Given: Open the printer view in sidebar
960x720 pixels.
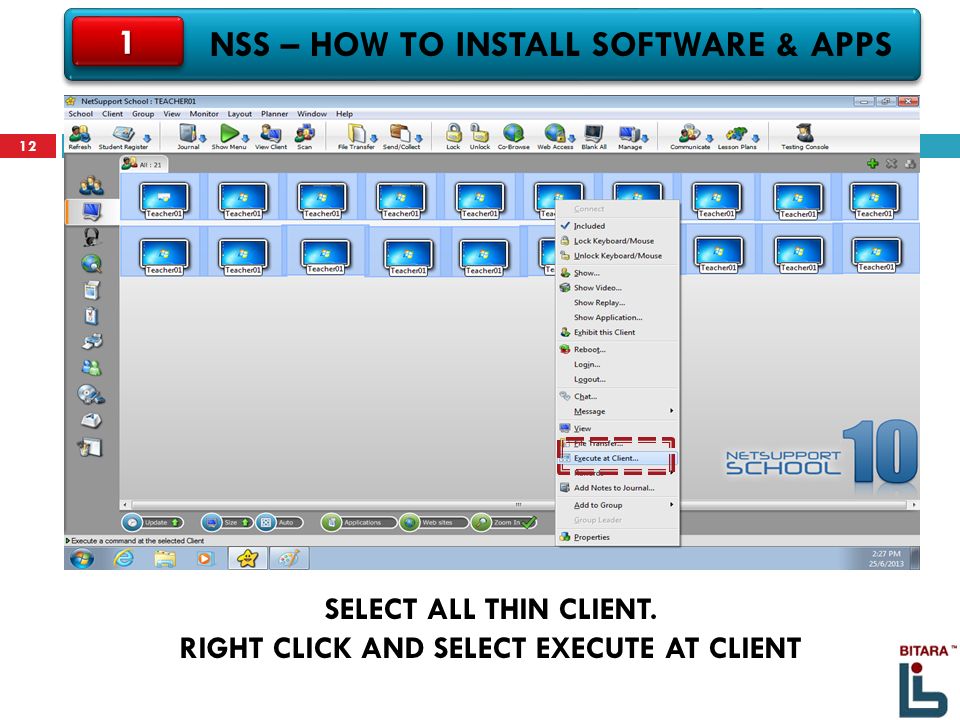Looking at the screenshot, I should point(92,342).
